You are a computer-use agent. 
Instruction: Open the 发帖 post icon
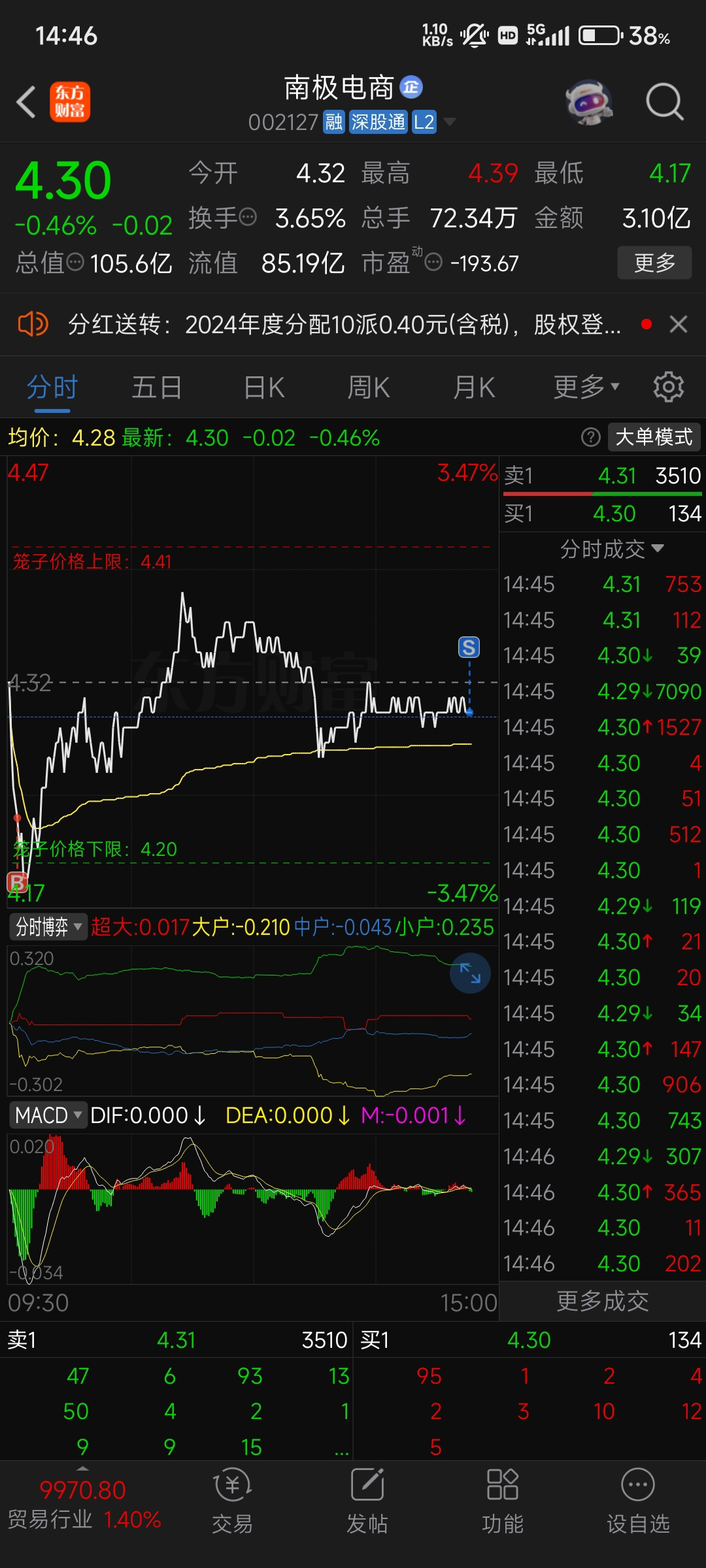tap(367, 1501)
